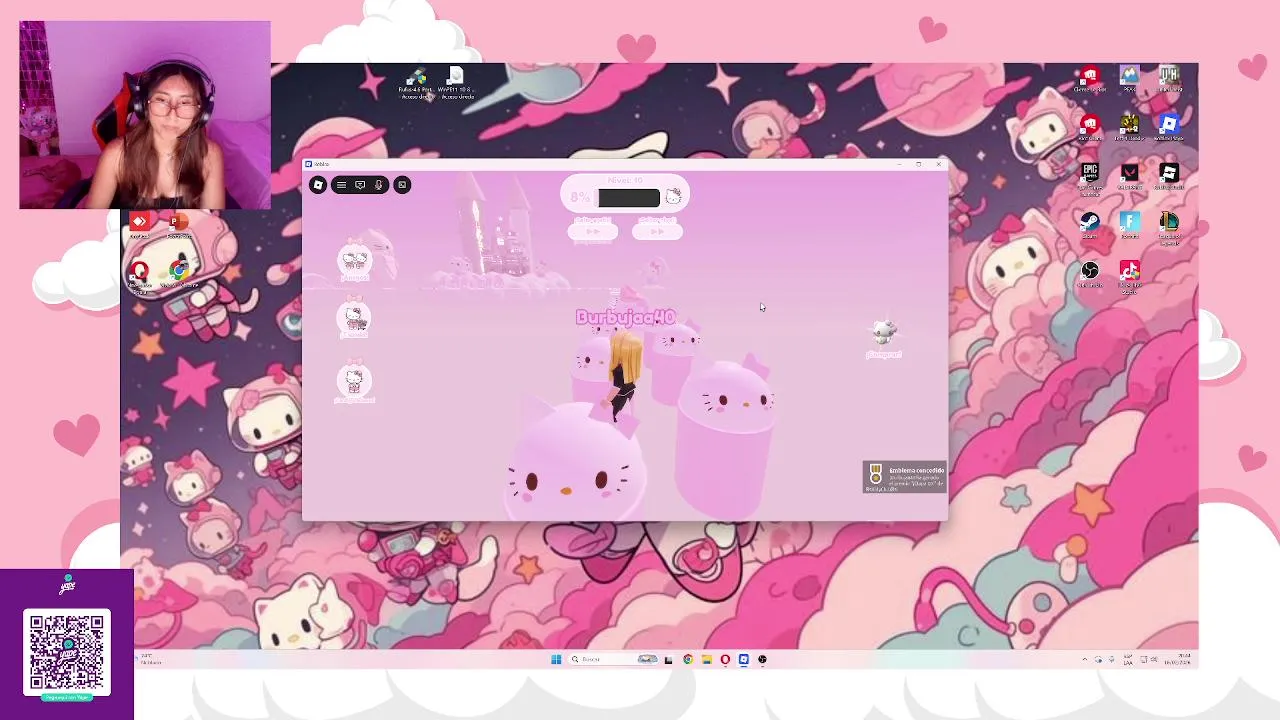Click the webcam feed overlay

pos(145,115)
